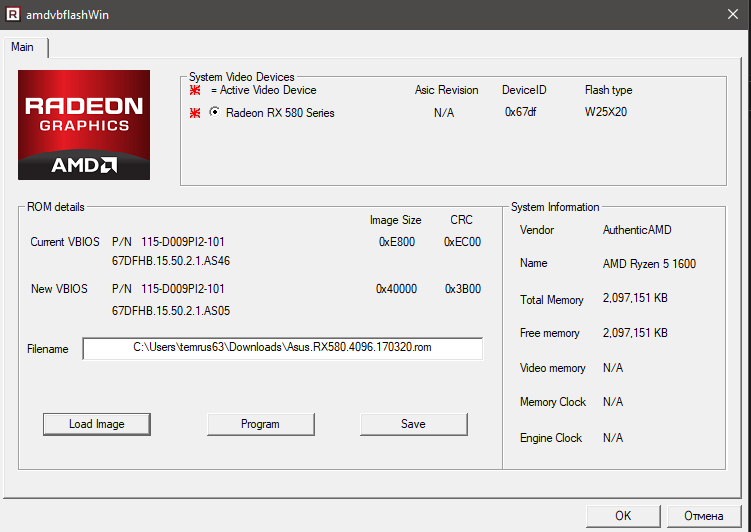Click the amdvbflashWin title bar app icon
This screenshot has height=532, width=751.
pos(12,14)
